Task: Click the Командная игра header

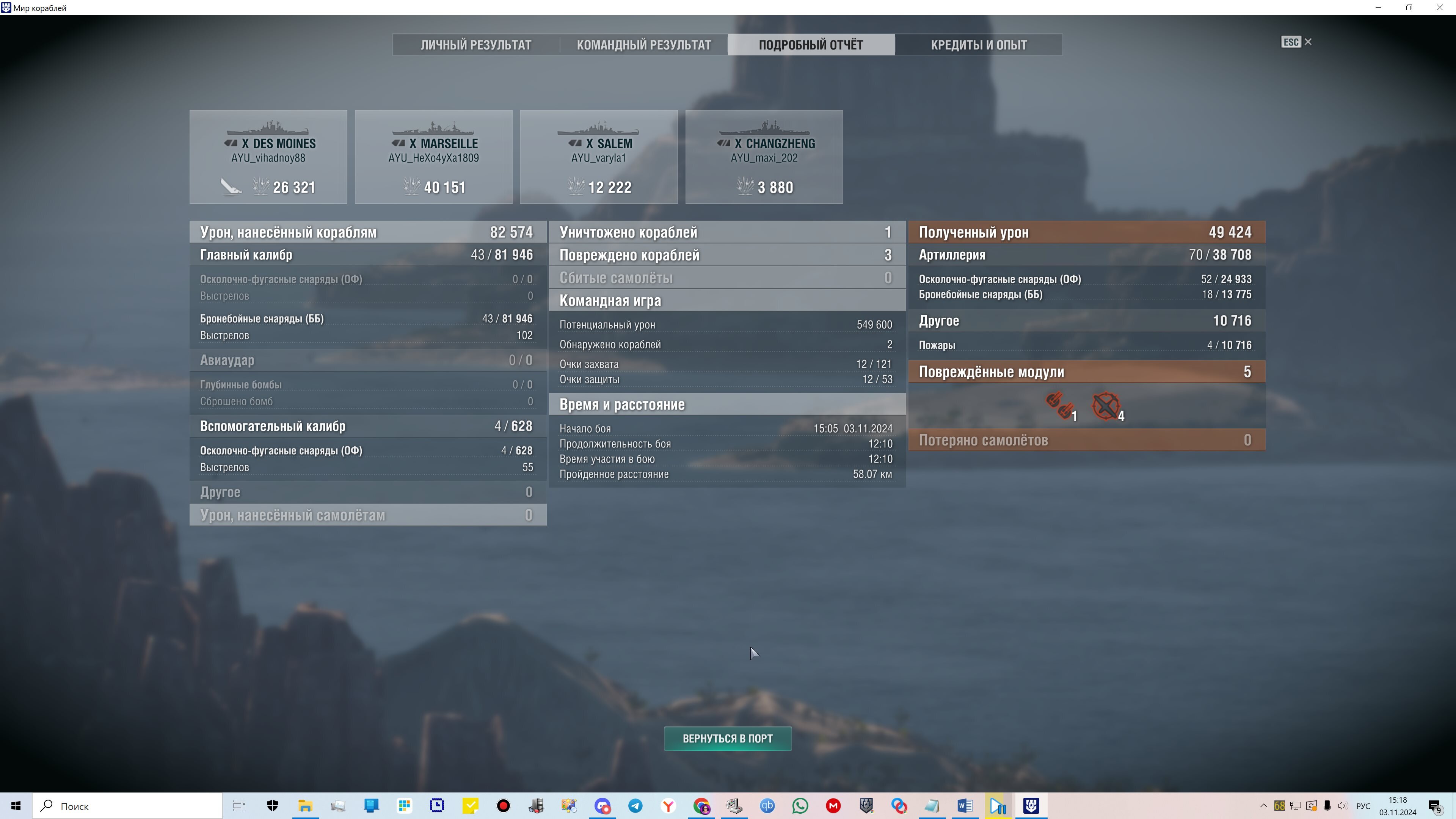Action: 727,301
